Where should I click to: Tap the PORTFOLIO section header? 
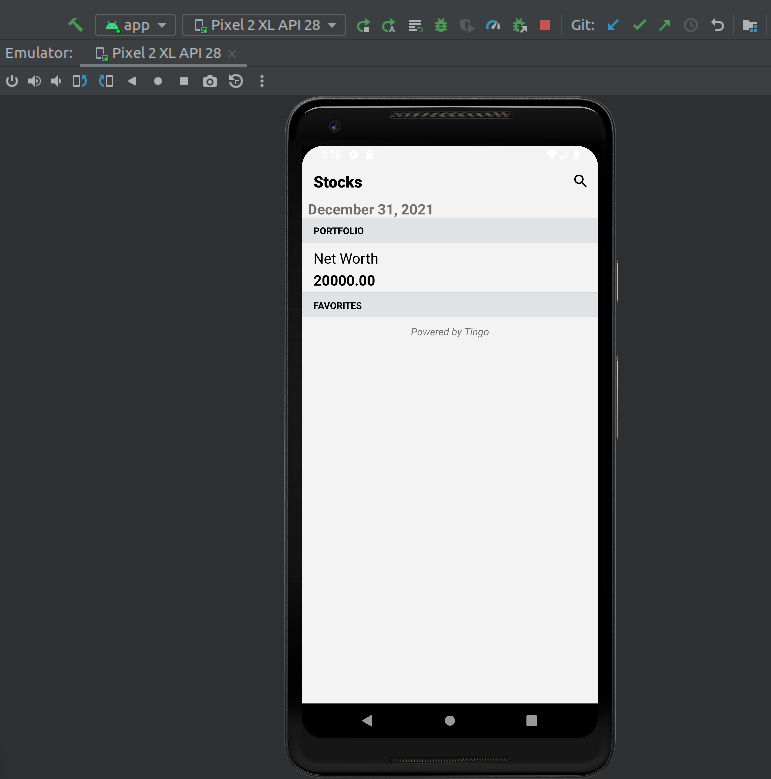[450, 231]
